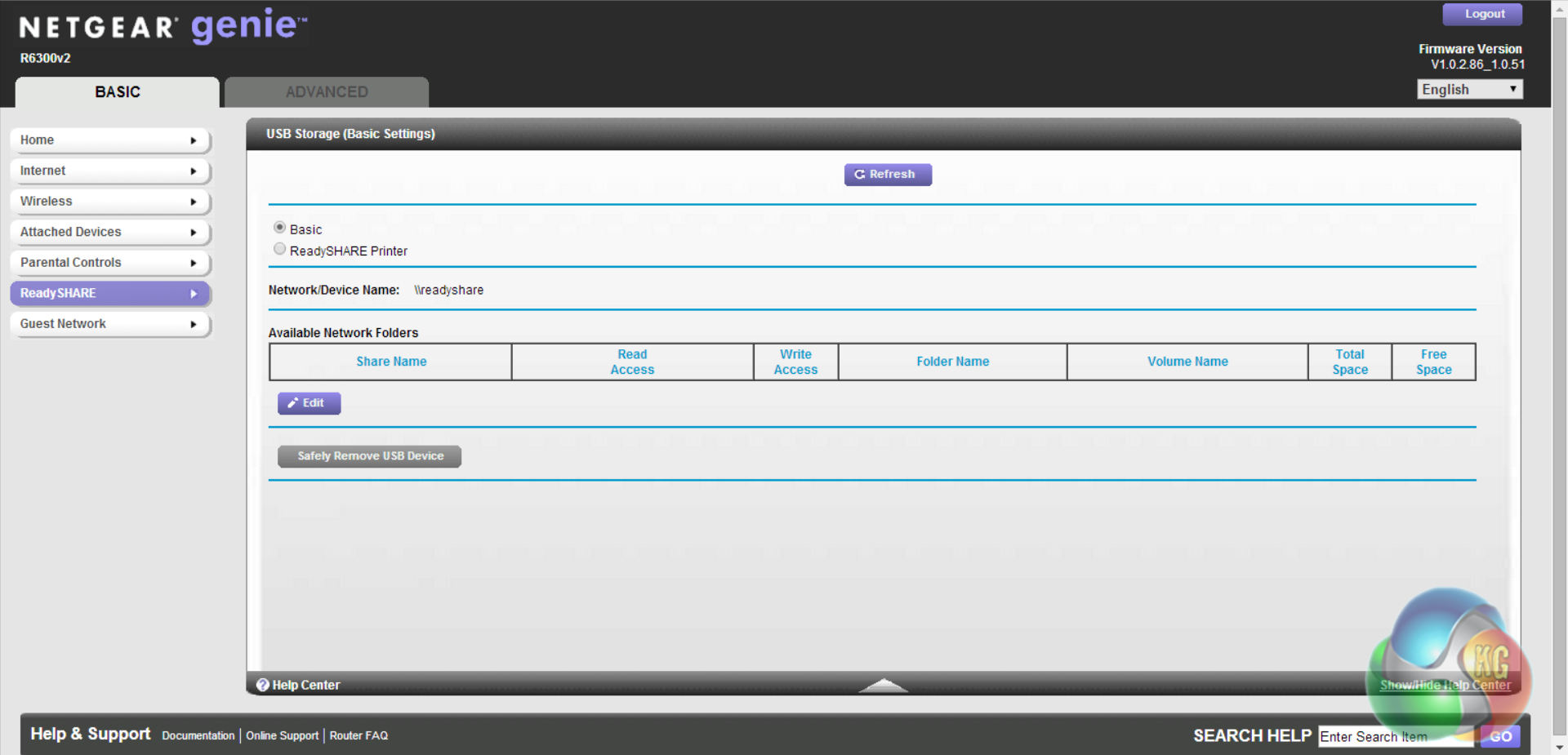
Task: Click the Volume Name column header
Action: click(x=1187, y=362)
